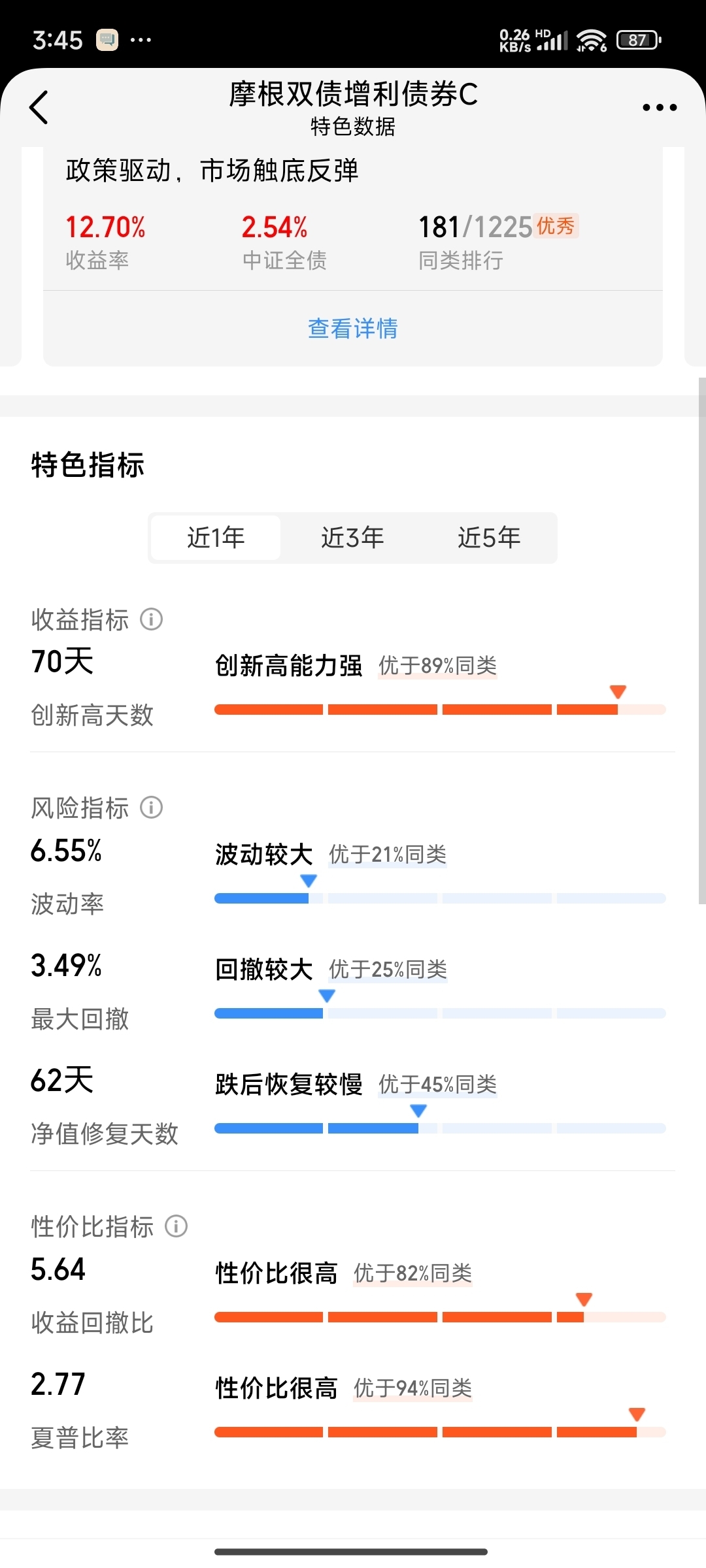Viewport: 706px width, 1568px height.
Task: Tap the back arrow icon
Action: tap(39, 107)
